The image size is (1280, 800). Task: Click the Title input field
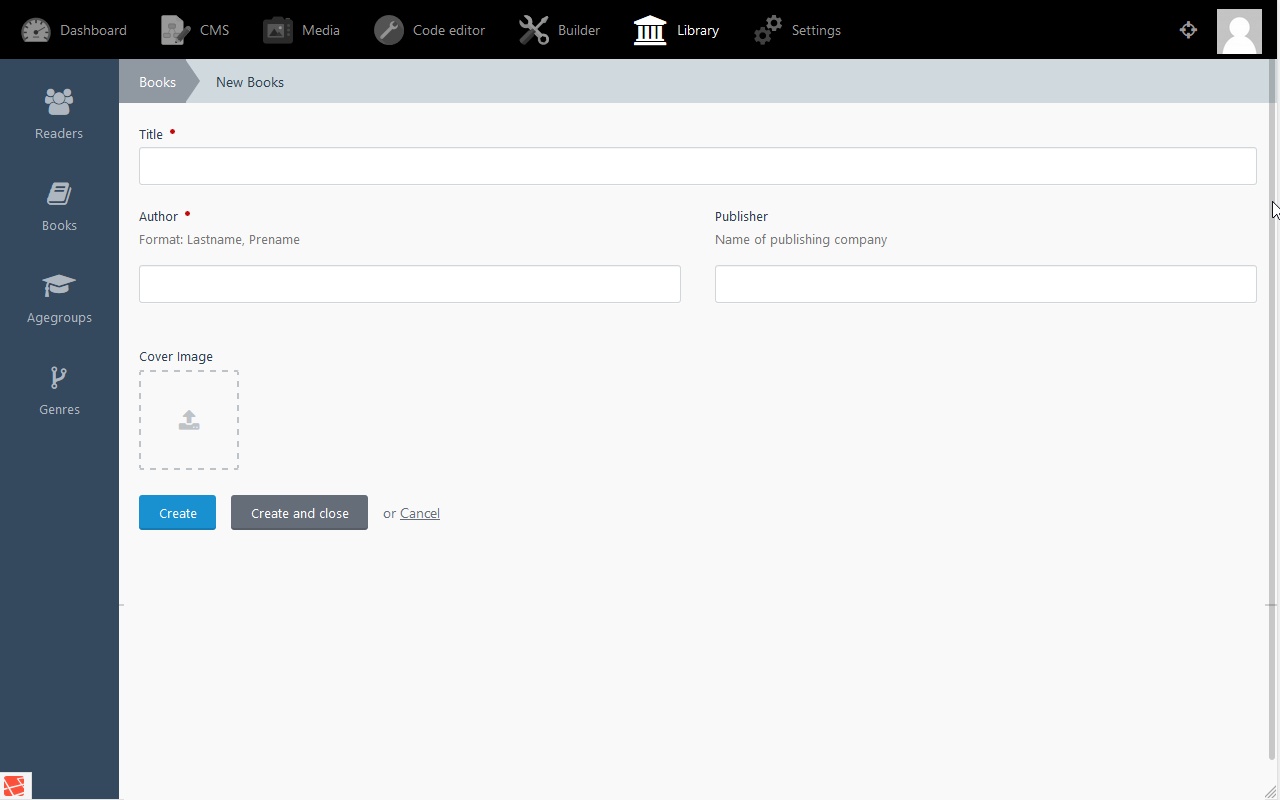coord(697,166)
